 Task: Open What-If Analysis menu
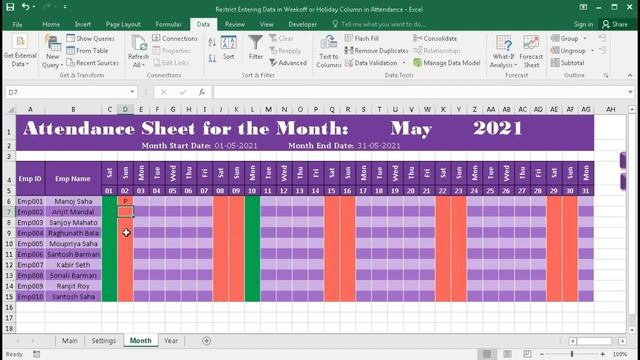coord(503,51)
